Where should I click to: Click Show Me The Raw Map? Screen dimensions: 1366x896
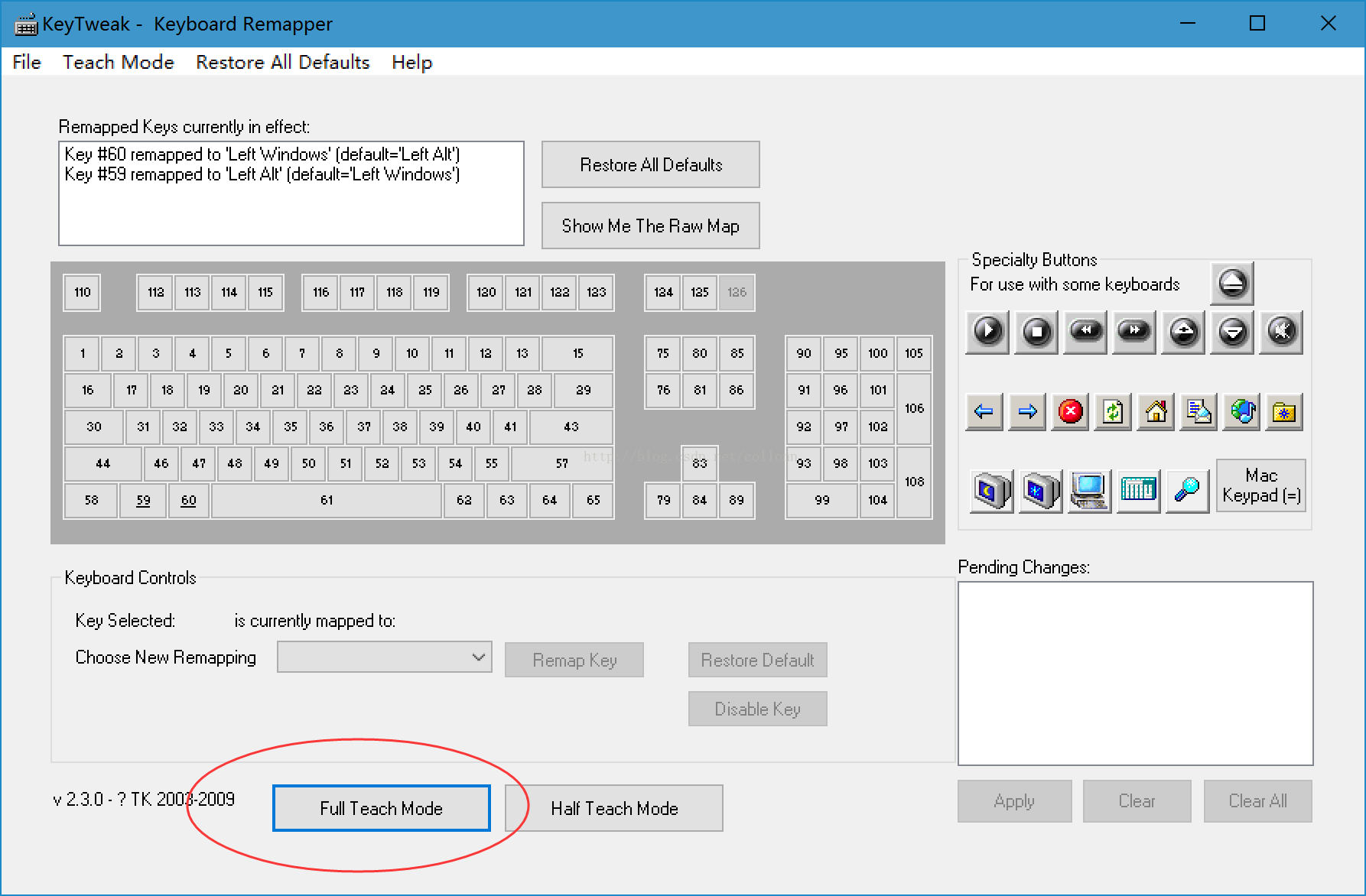651,226
